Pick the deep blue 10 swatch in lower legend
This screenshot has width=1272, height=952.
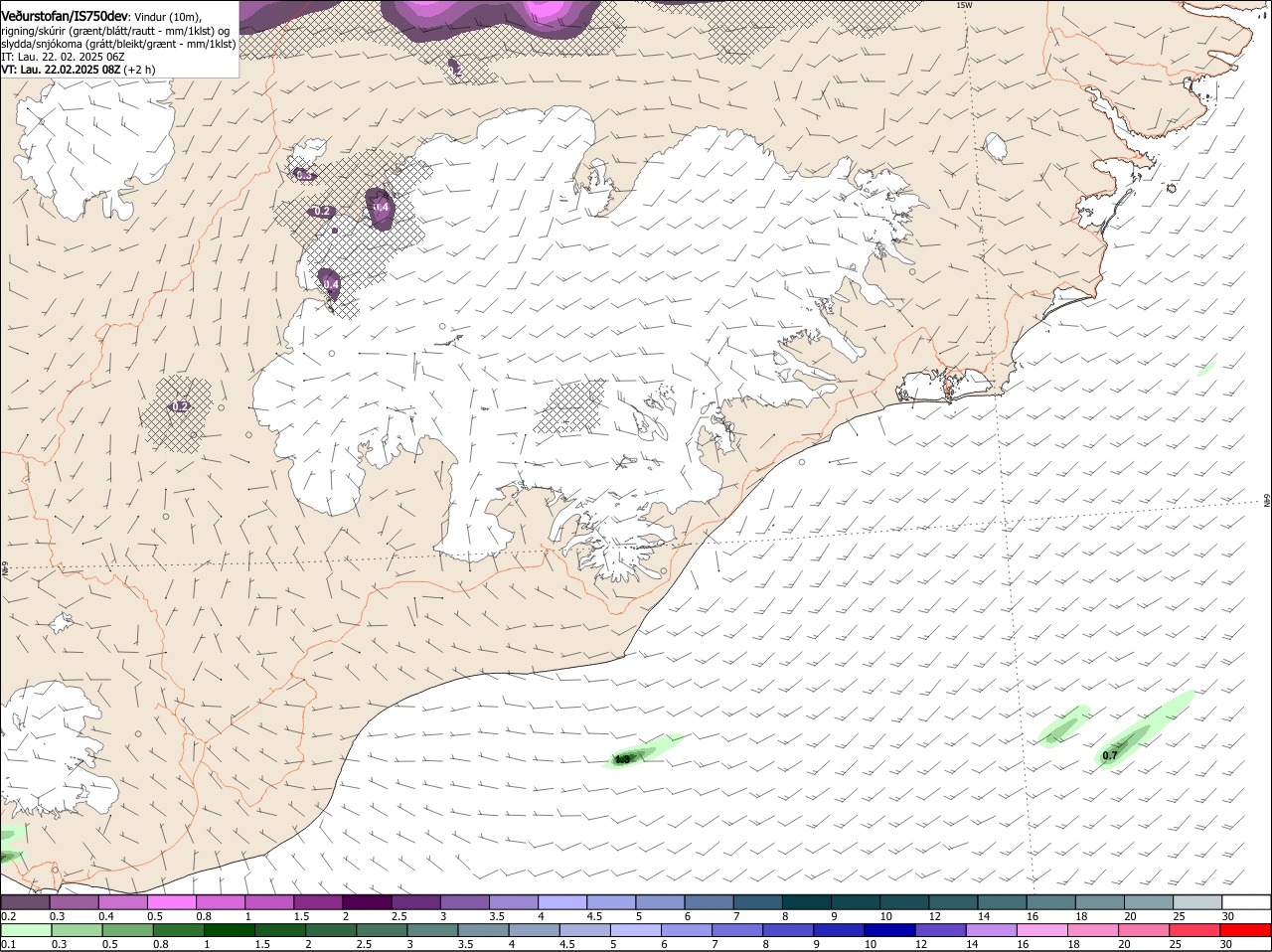pyautogui.click(x=888, y=930)
